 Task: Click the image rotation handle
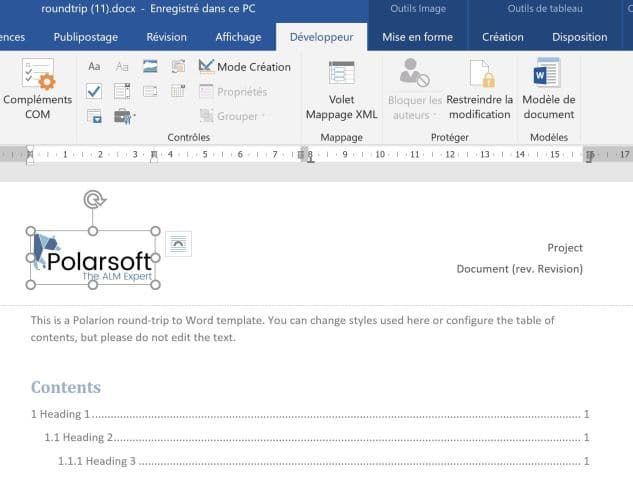coord(94,199)
